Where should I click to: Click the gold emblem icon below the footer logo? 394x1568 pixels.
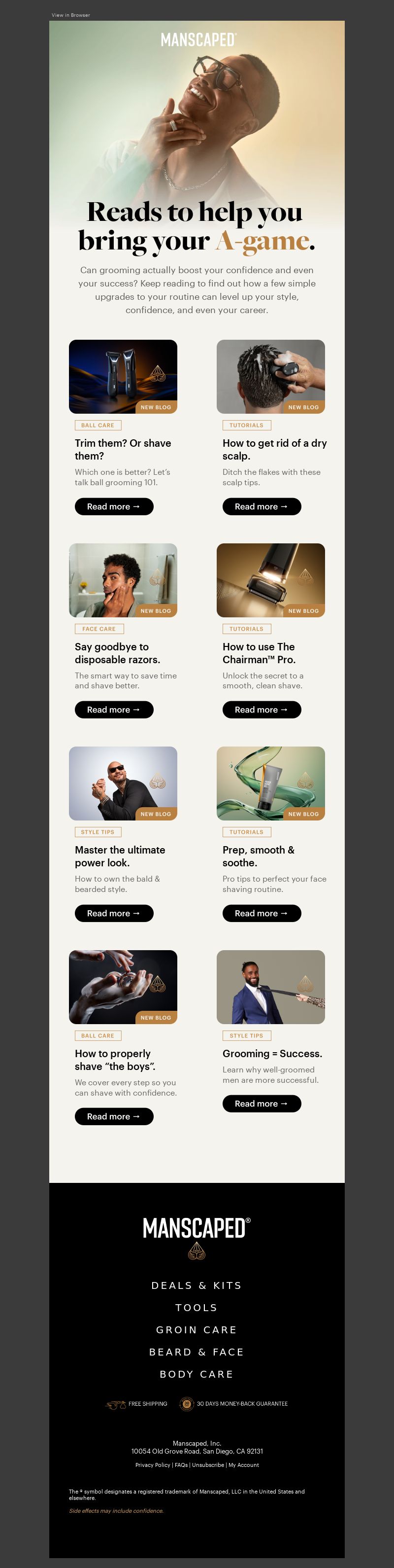click(x=197, y=1251)
